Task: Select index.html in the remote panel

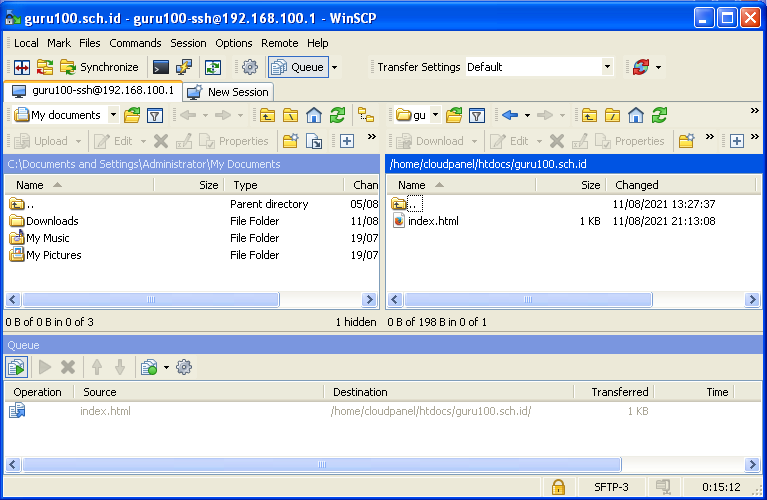Action: [x=433, y=221]
